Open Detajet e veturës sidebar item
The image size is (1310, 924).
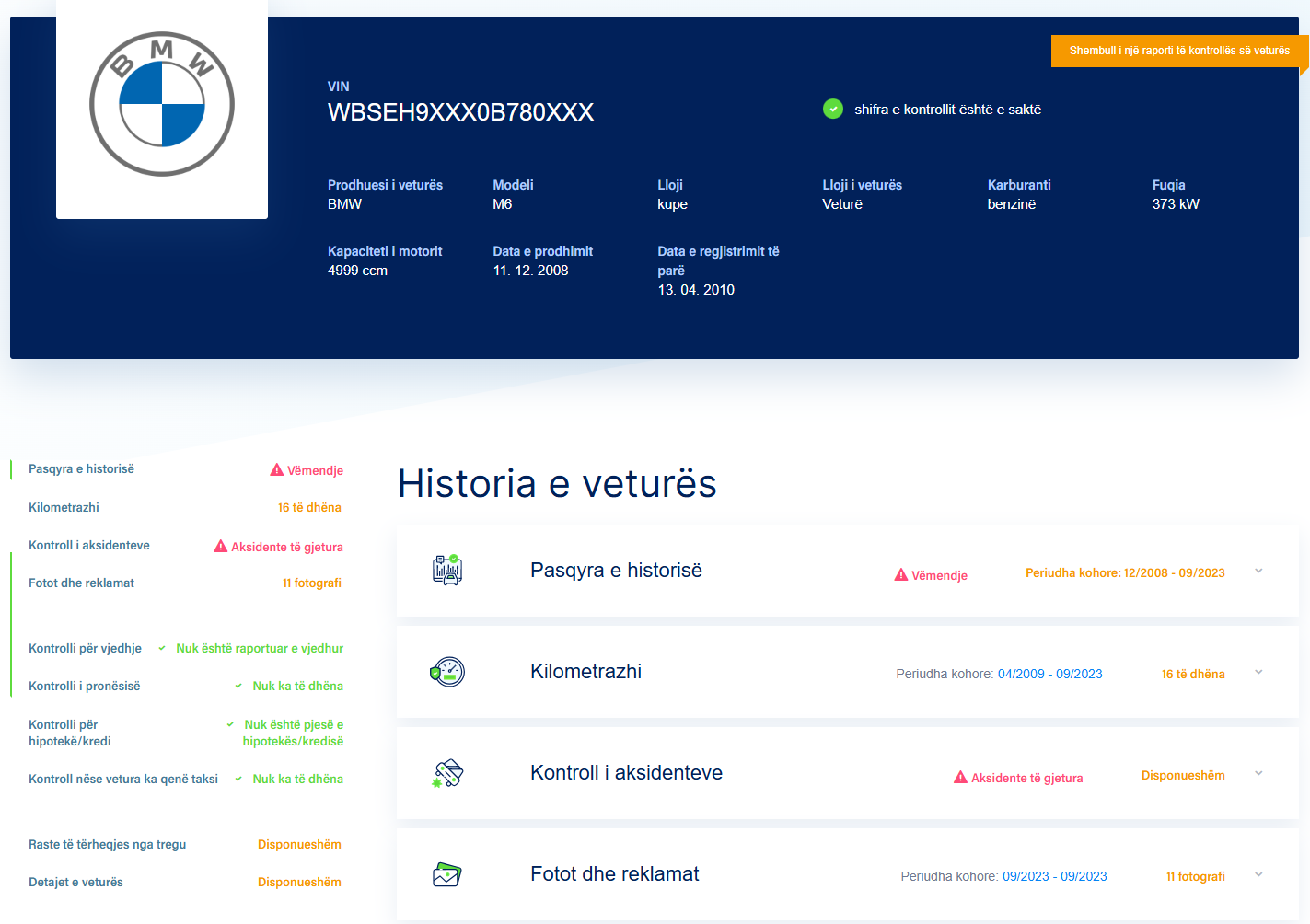75,883
